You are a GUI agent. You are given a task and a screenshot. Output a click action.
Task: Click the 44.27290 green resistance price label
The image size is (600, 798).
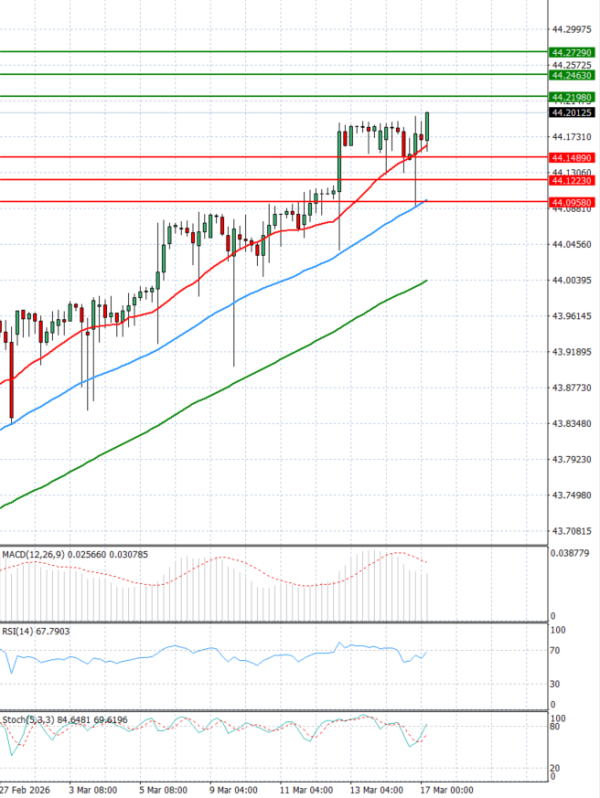point(572,51)
